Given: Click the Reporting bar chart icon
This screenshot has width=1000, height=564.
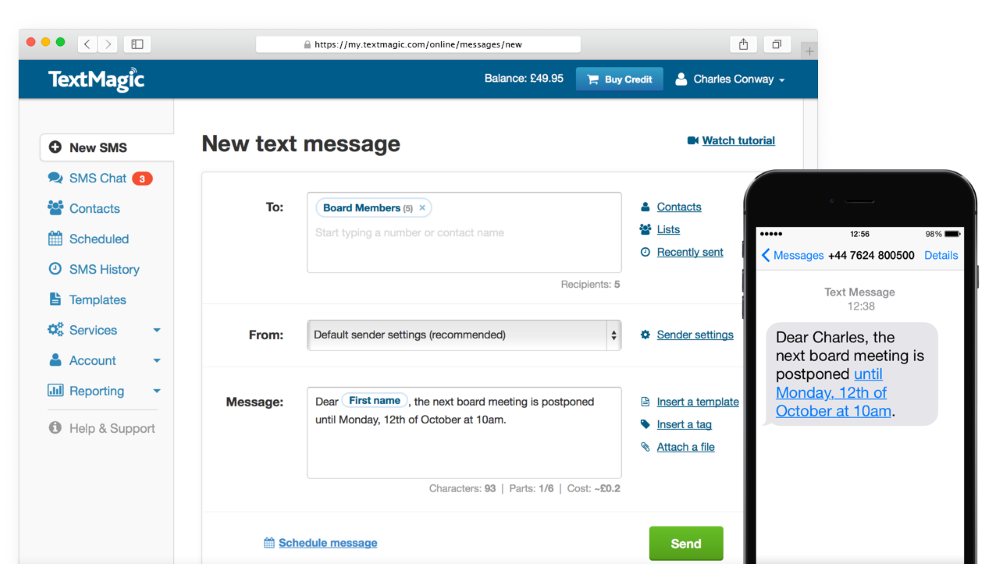Looking at the screenshot, I should (55, 390).
